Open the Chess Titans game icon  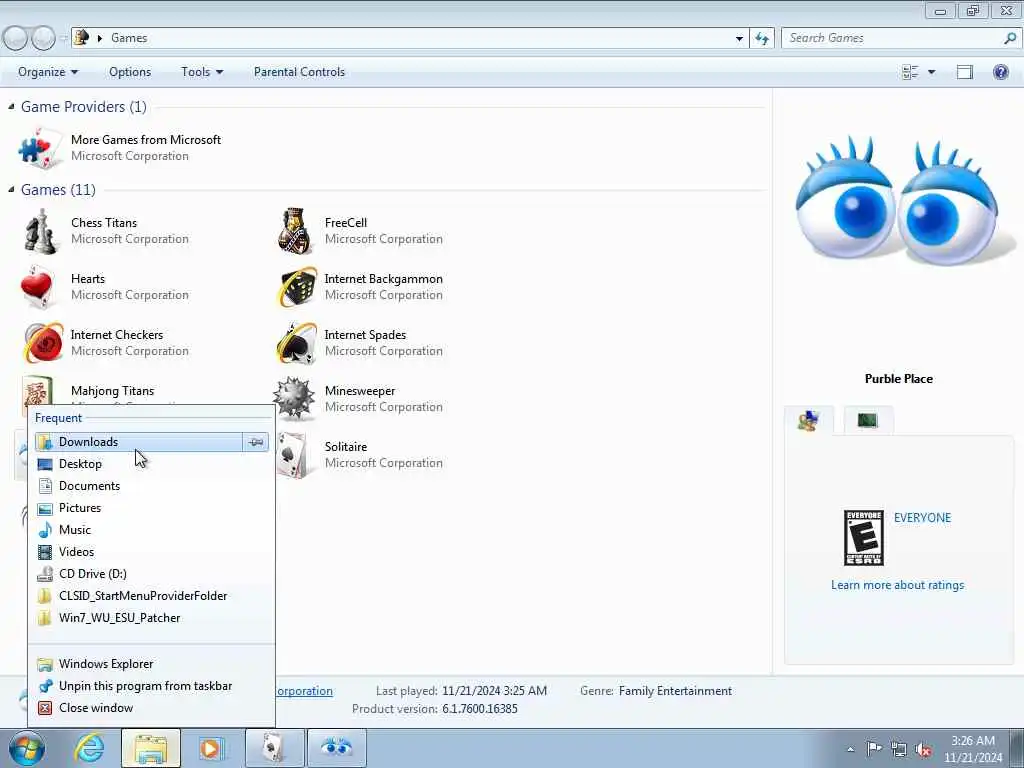[40, 231]
